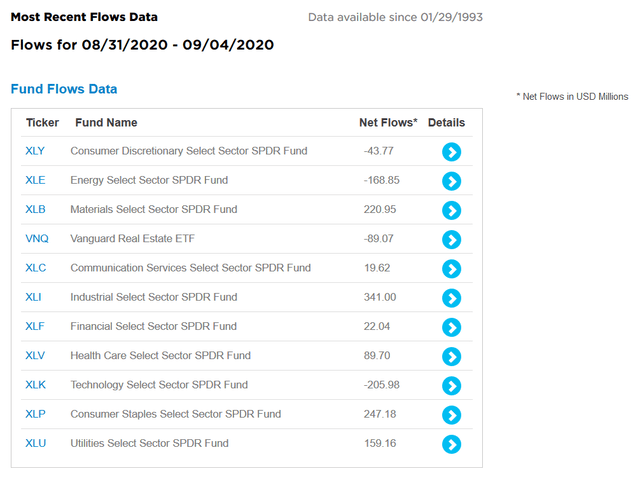Select Communication Services Select Sector SPDR Fund
The width and height of the screenshot is (640, 478).
pyautogui.click(x=191, y=268)
